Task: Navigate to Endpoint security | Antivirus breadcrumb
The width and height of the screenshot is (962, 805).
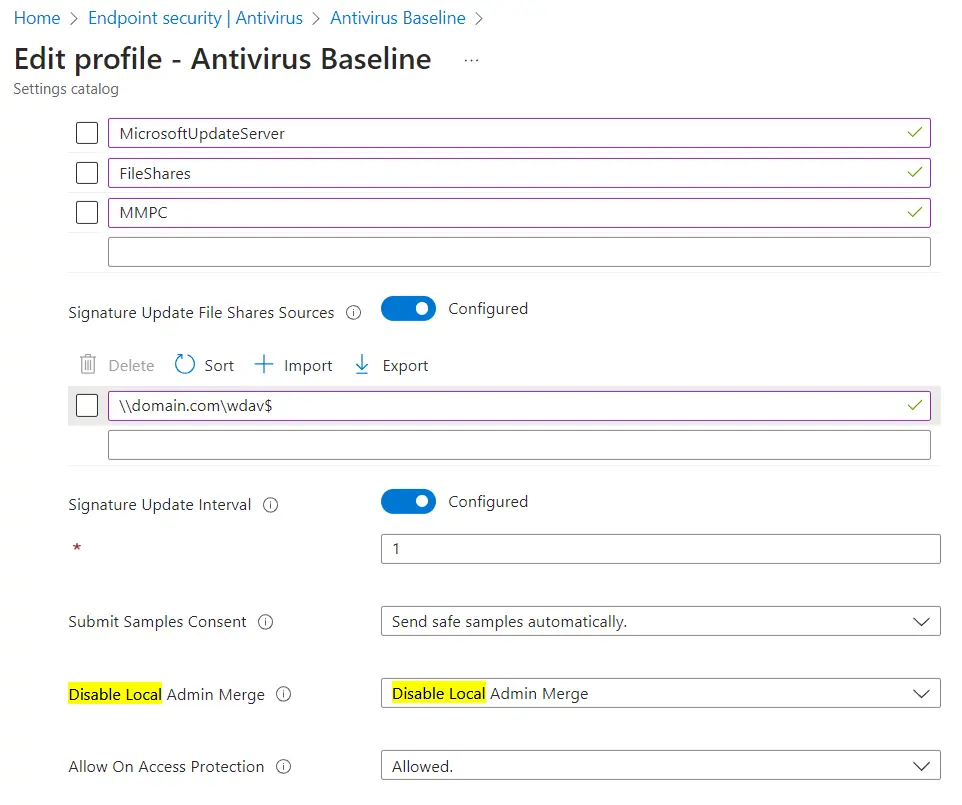Action: (195, 18)
